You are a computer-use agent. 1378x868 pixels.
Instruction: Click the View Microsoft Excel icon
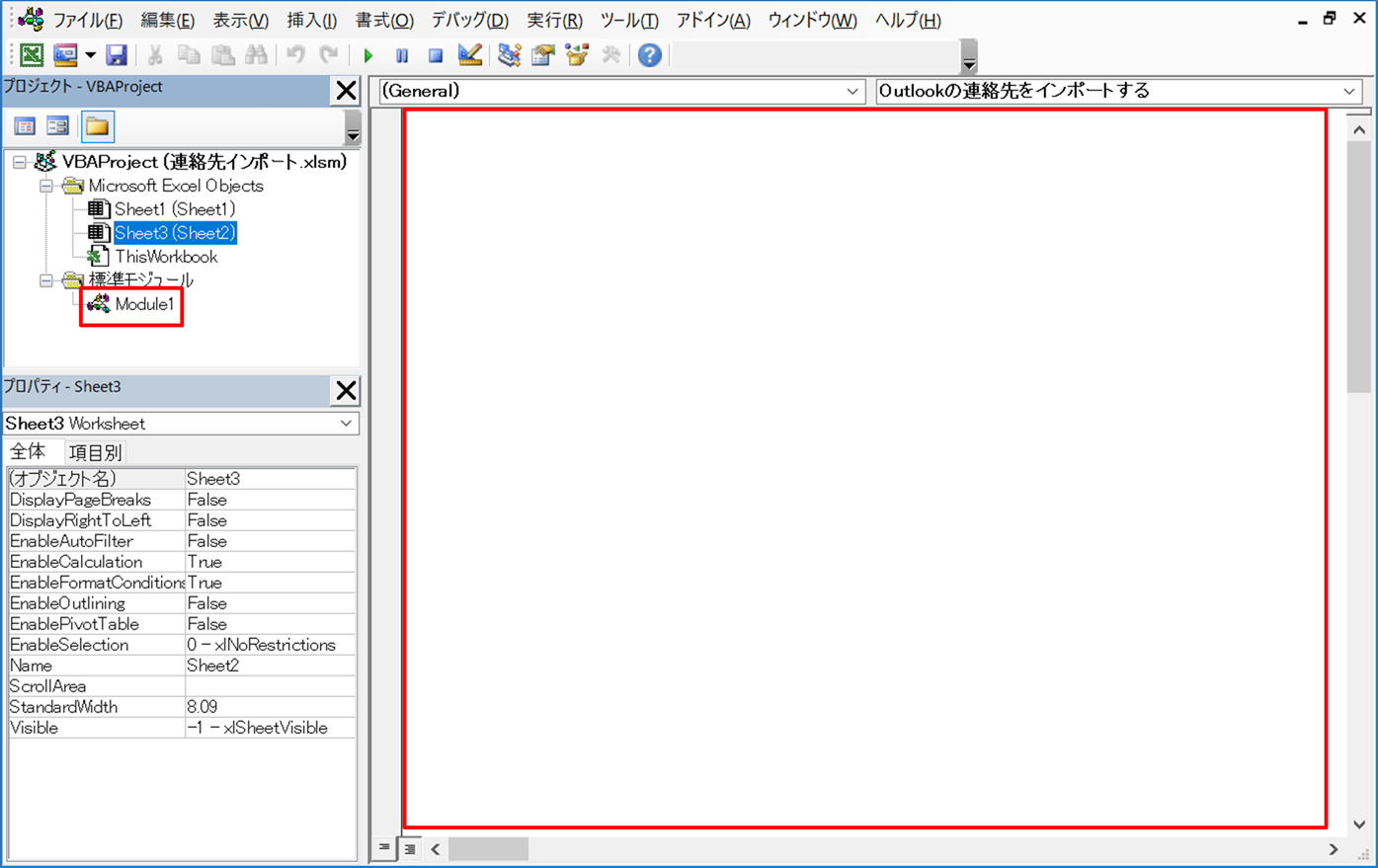32,55
